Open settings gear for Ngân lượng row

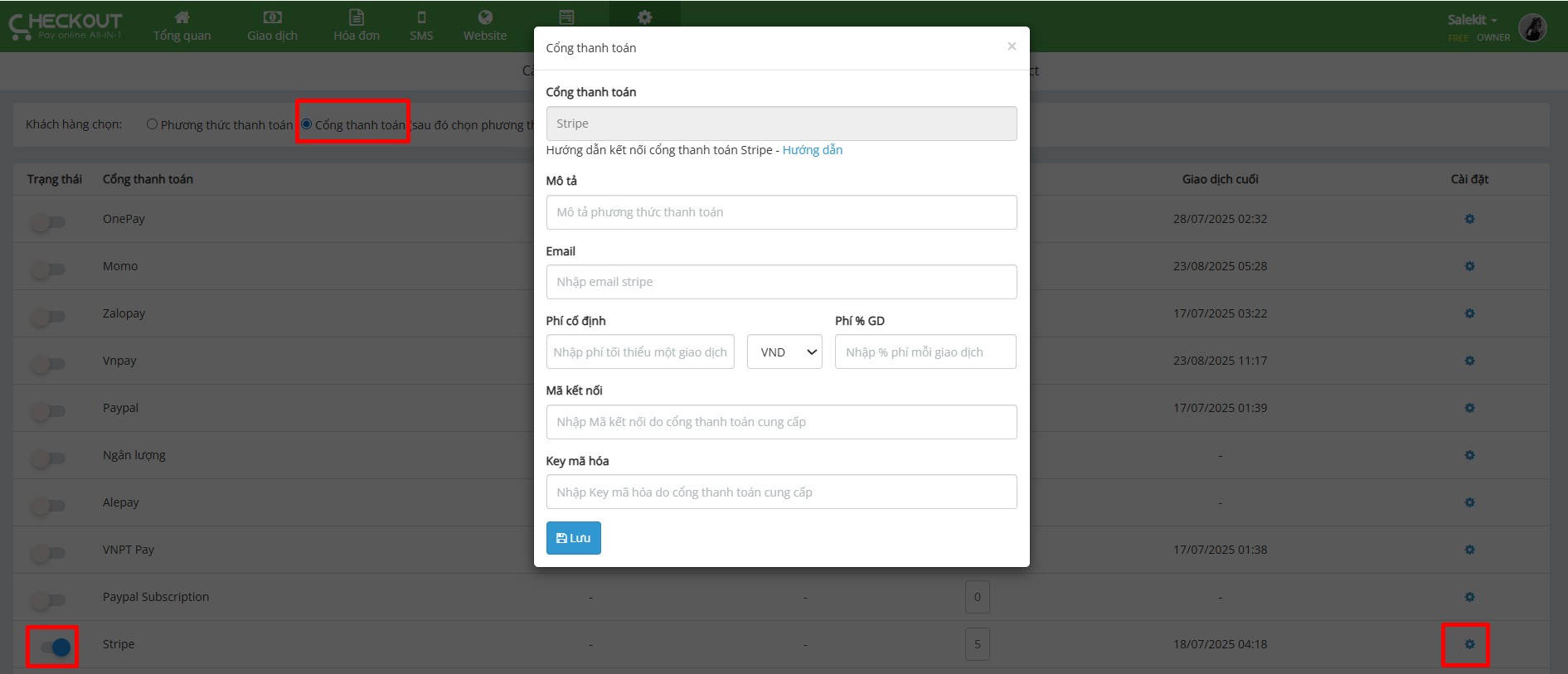click(1469, 455)
